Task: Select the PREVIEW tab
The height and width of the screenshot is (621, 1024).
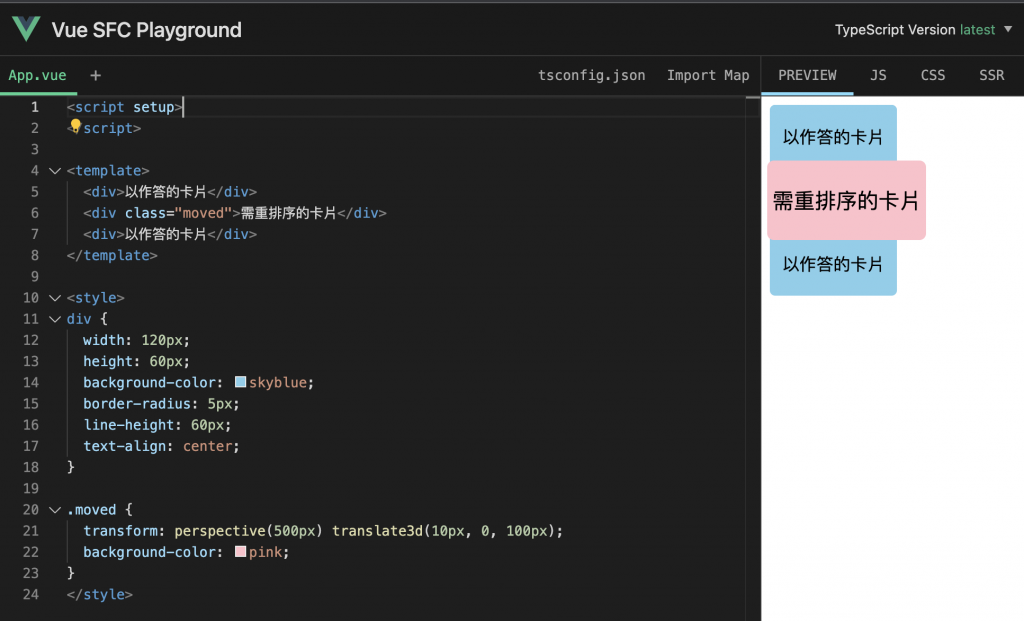Action: click(x=807, y=75)
